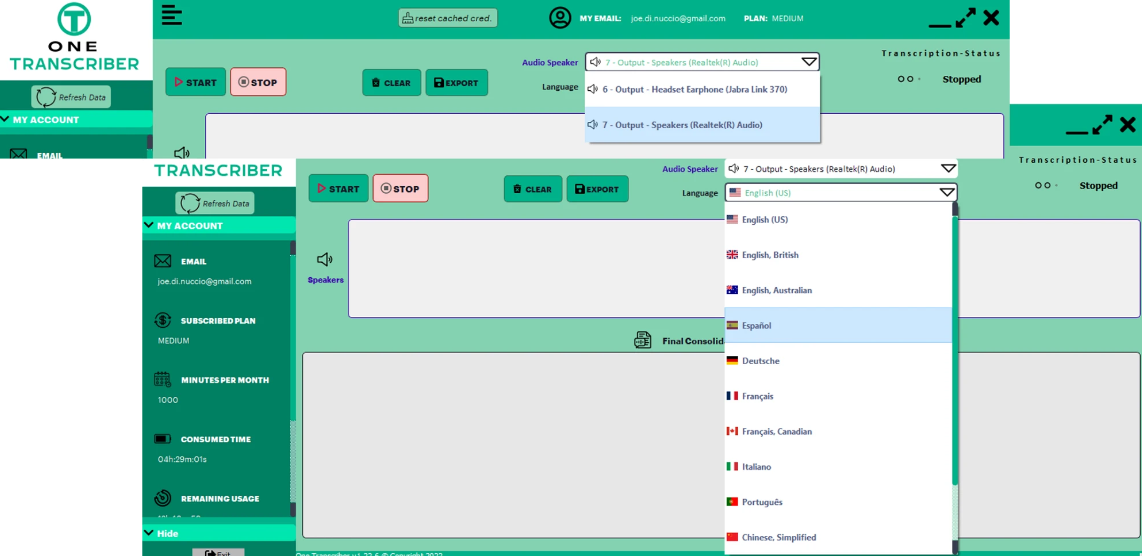The image size is (1142, 556).
Task: Choose Français, Canadian from the language list
Action: [838, 431]
